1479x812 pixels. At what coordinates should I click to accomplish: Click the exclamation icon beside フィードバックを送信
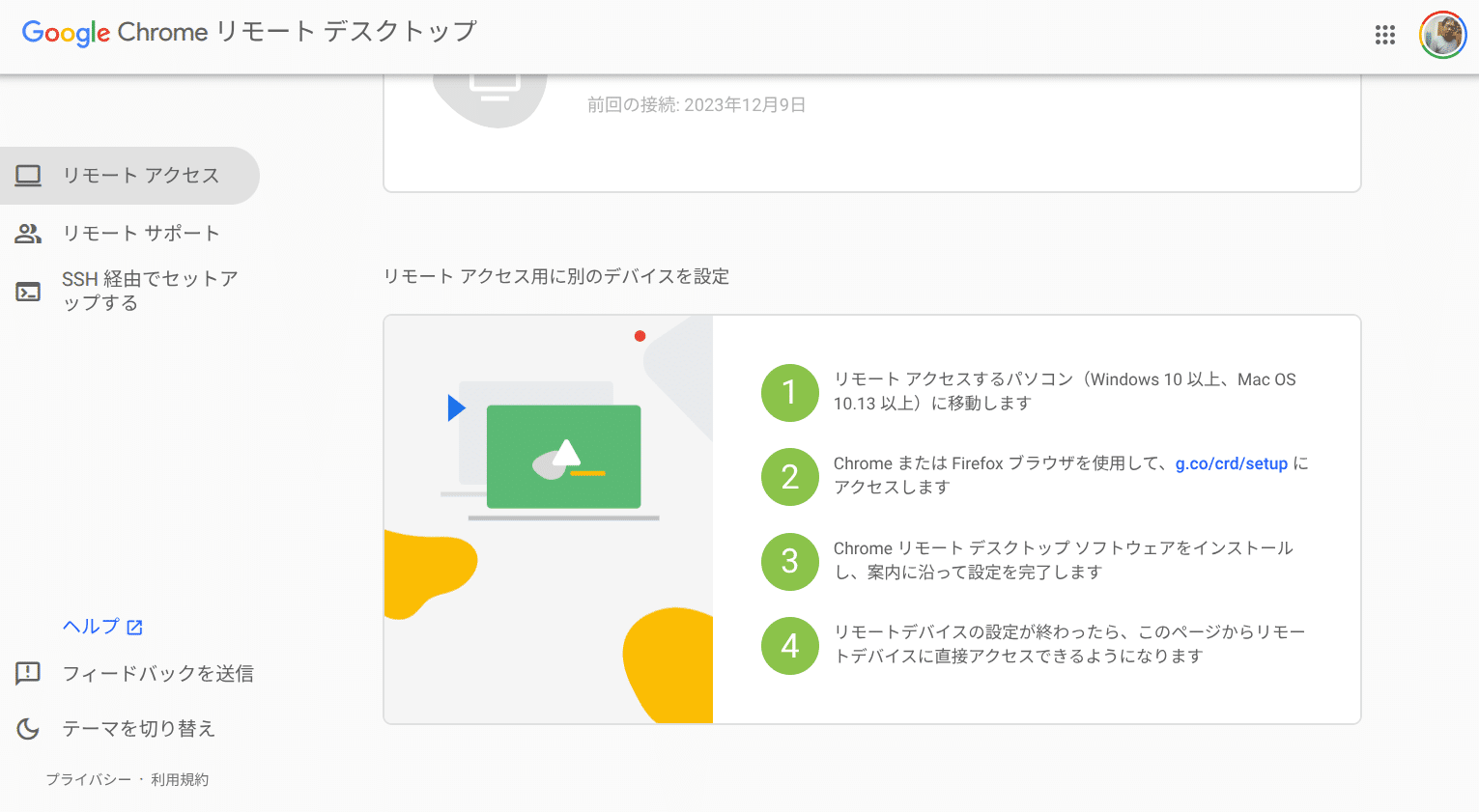click(28, 673)
